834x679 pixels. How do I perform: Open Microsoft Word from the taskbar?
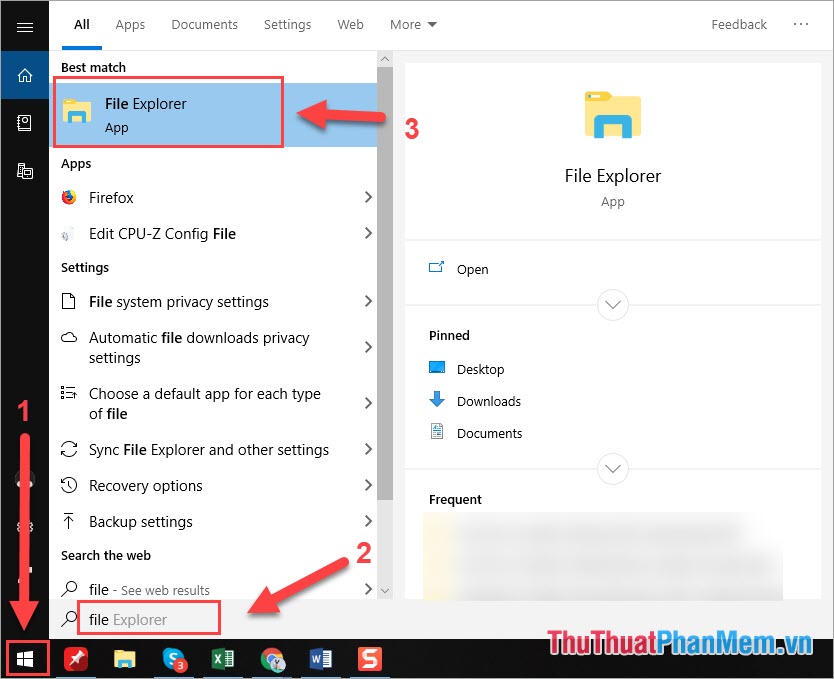point(321,658)
